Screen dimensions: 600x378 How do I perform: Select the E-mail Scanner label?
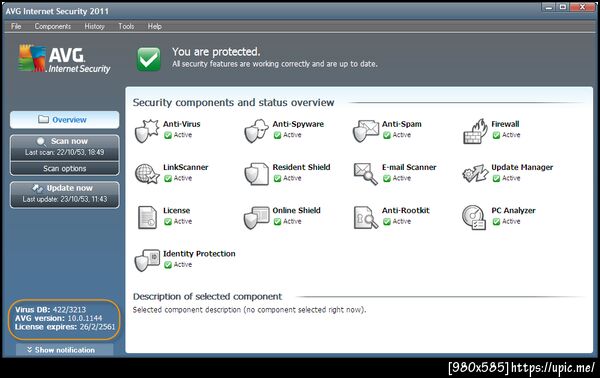coord(409,167)
